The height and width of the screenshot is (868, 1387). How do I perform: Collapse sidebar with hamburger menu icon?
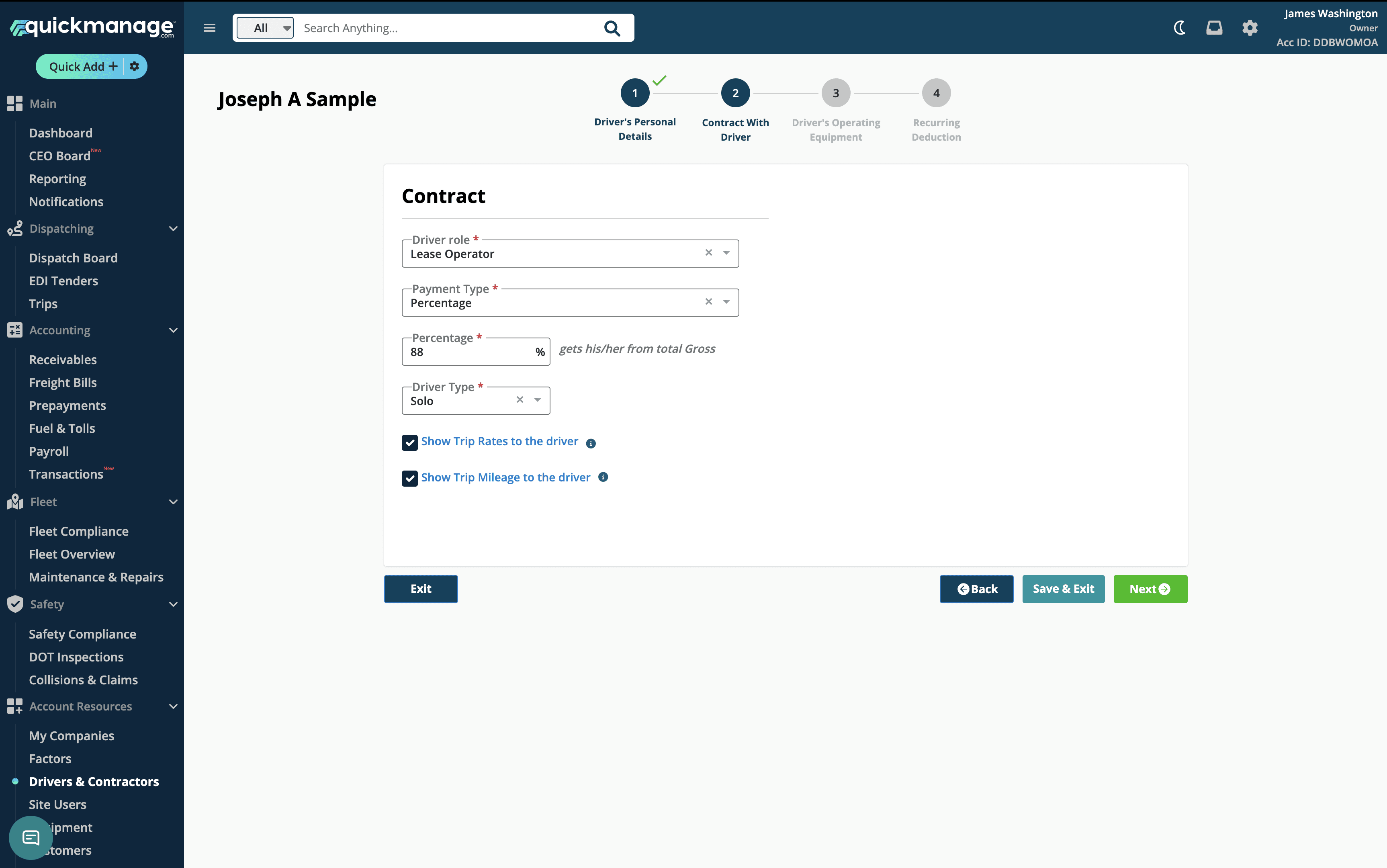click(209, 28)
